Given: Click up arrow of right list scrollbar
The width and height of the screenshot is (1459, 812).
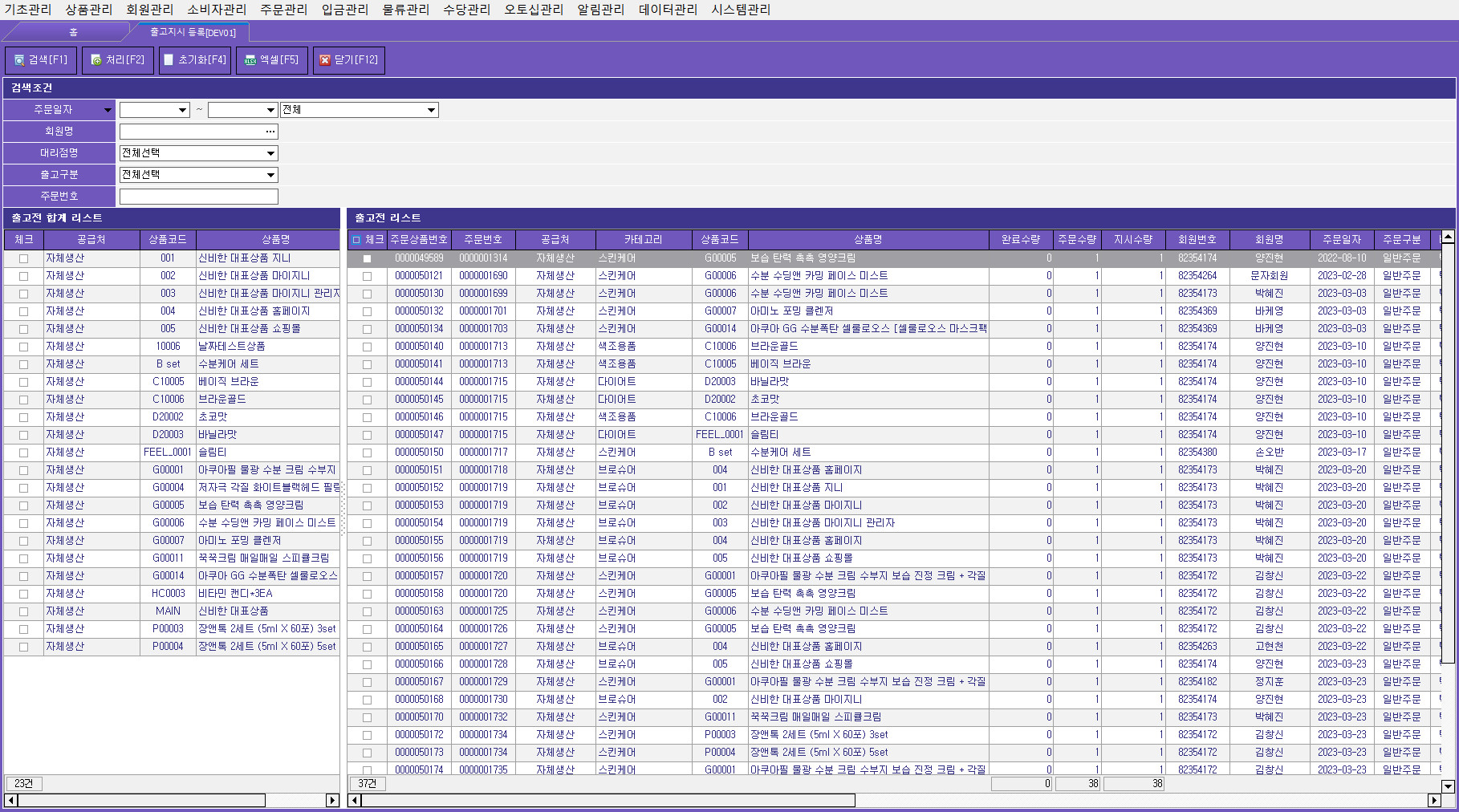Looking at the screenshot, I should click(x=1448, y=237).
